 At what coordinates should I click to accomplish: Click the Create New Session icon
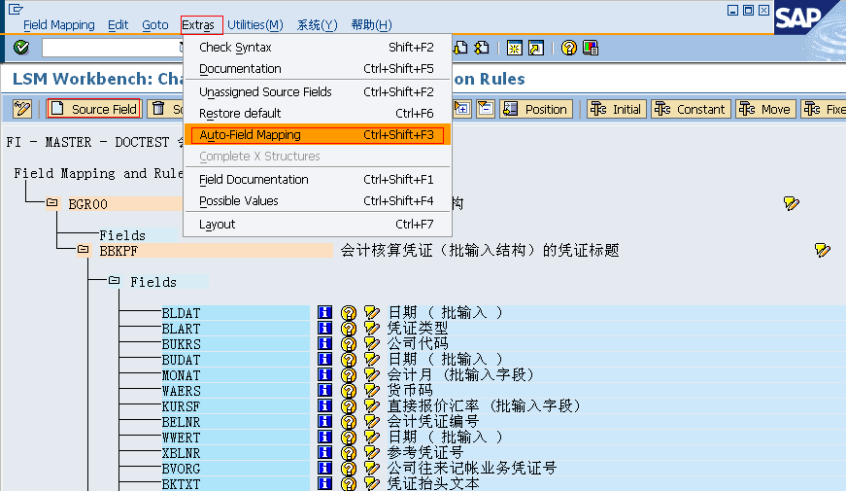click(514, 48)
